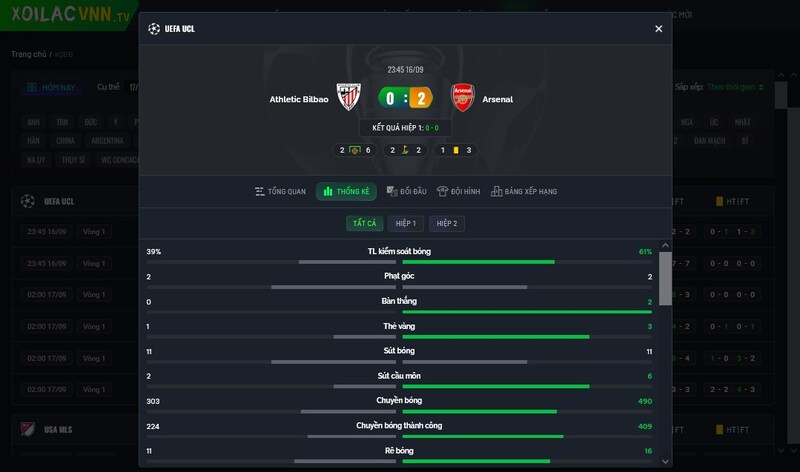Open the Tổng quan tab
800x472 pixels.
tap(280, 191)
